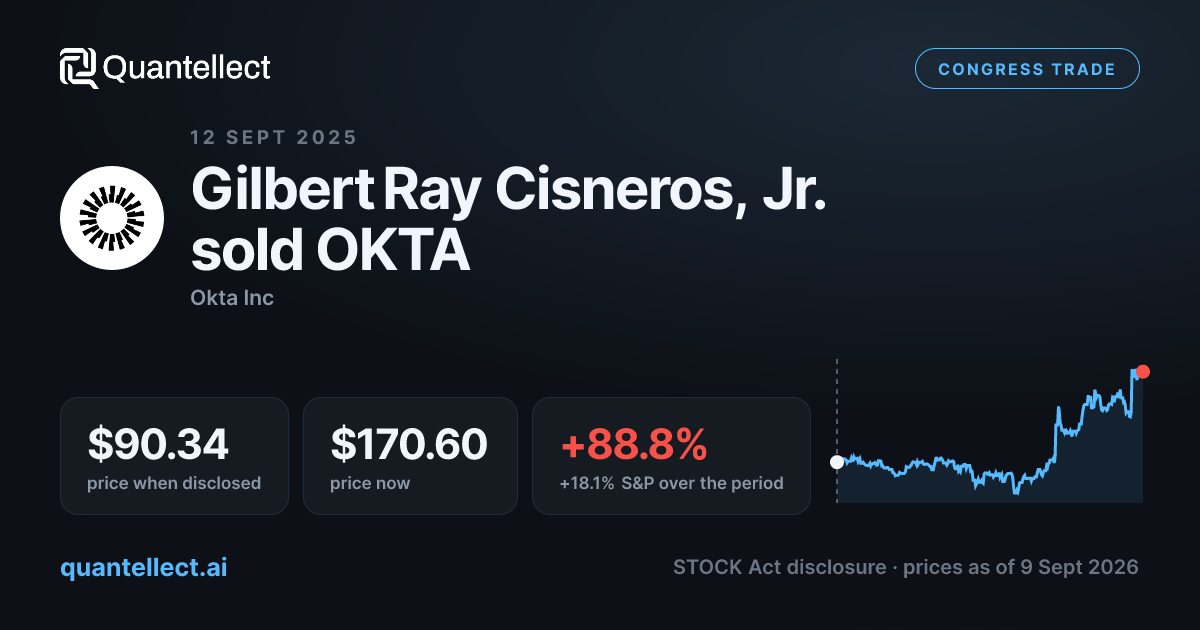Click the red chart endpoint dot

coord(1143,372)
